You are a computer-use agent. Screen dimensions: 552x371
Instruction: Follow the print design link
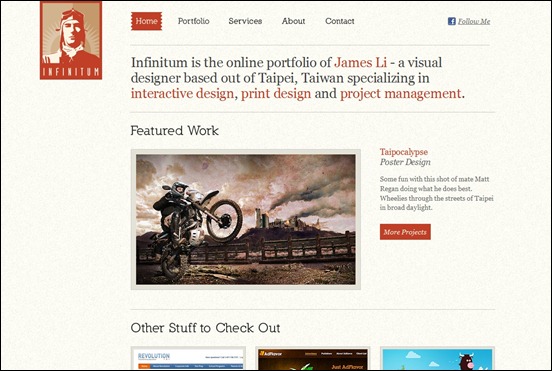coord(276,94)
